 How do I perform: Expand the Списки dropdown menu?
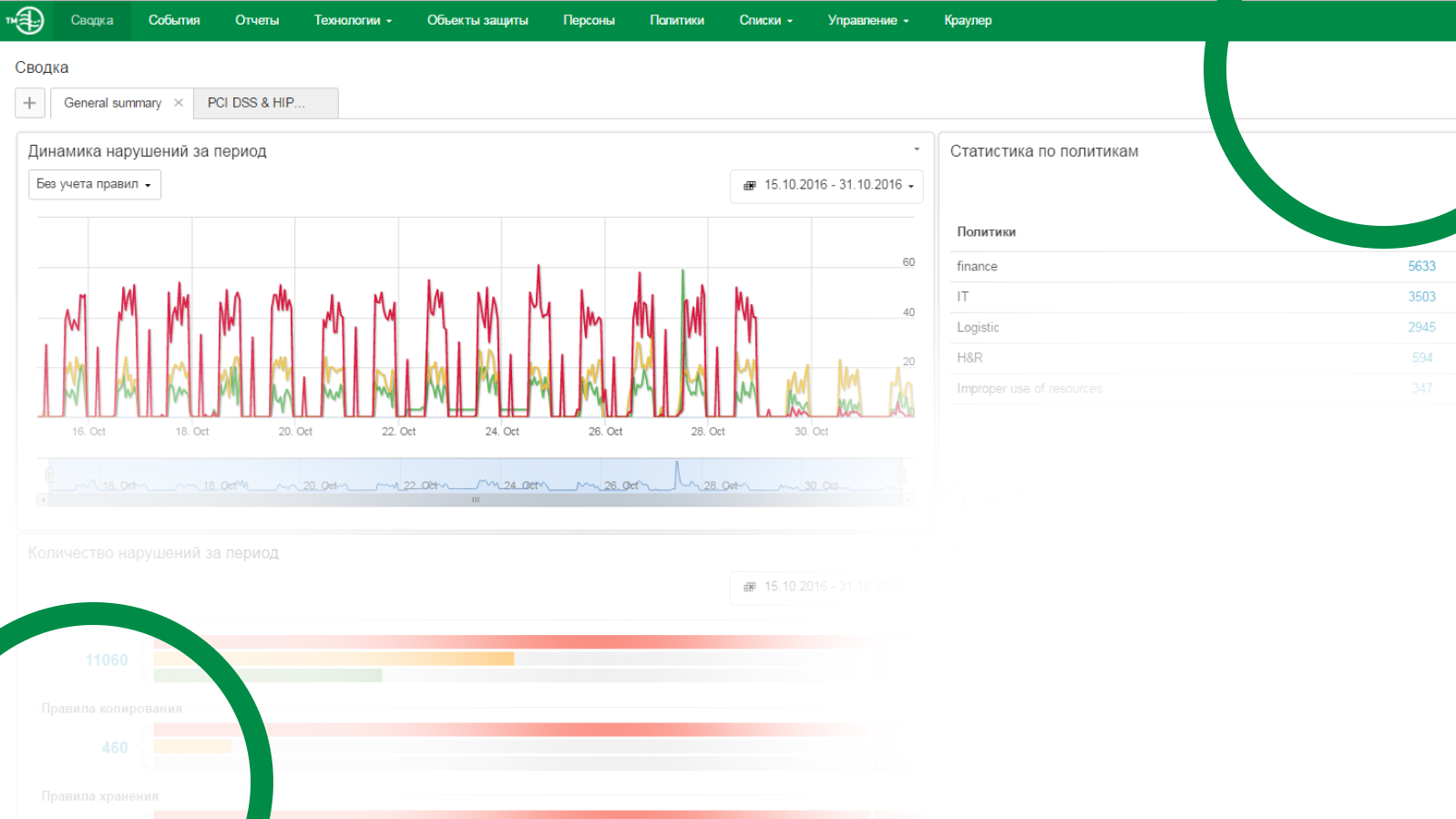(x=766, y=20)
